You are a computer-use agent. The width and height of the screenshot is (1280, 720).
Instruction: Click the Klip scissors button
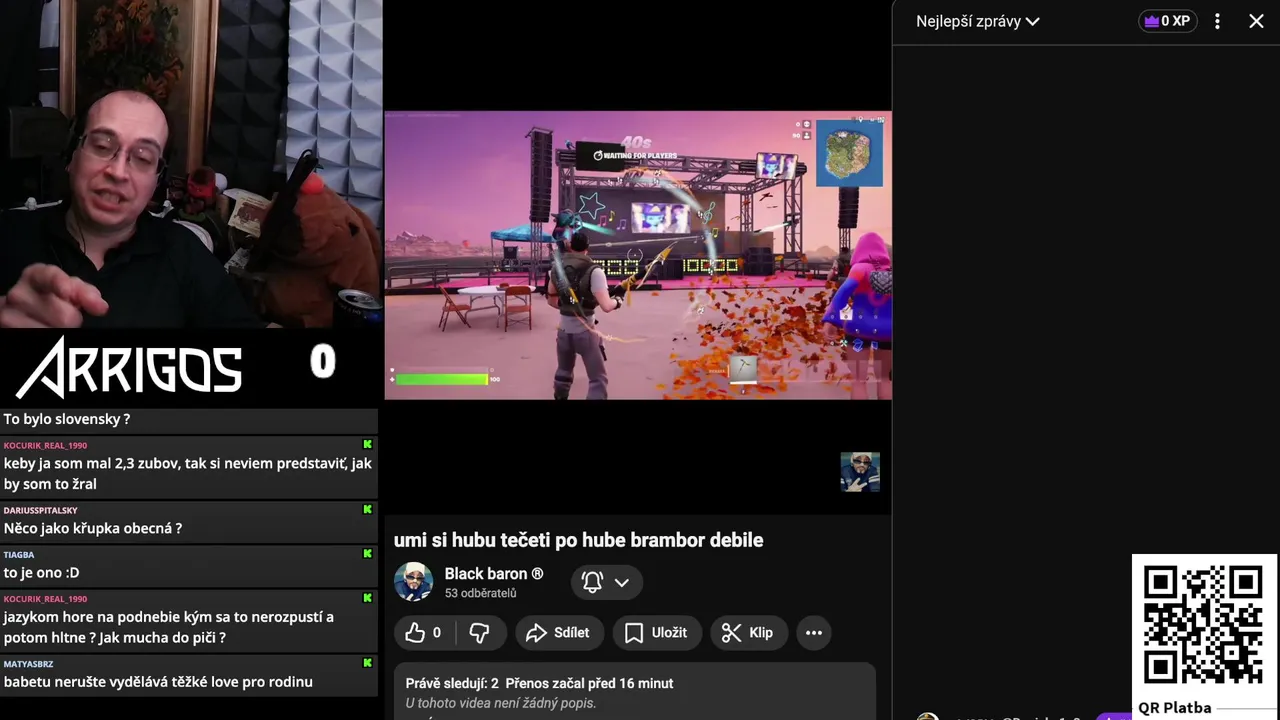pos(748,632)
